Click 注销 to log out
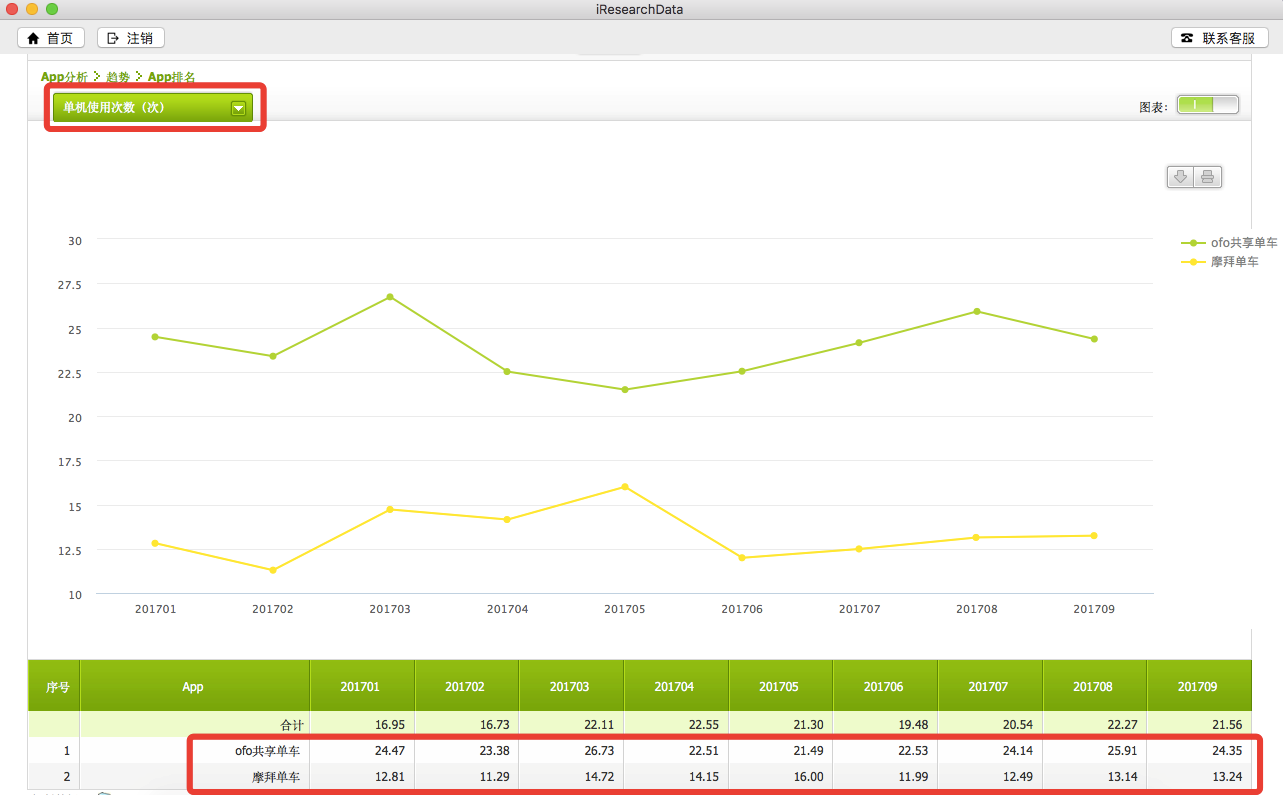The height and width of the screenshot is (795, 1283). (x=130, y=38)
